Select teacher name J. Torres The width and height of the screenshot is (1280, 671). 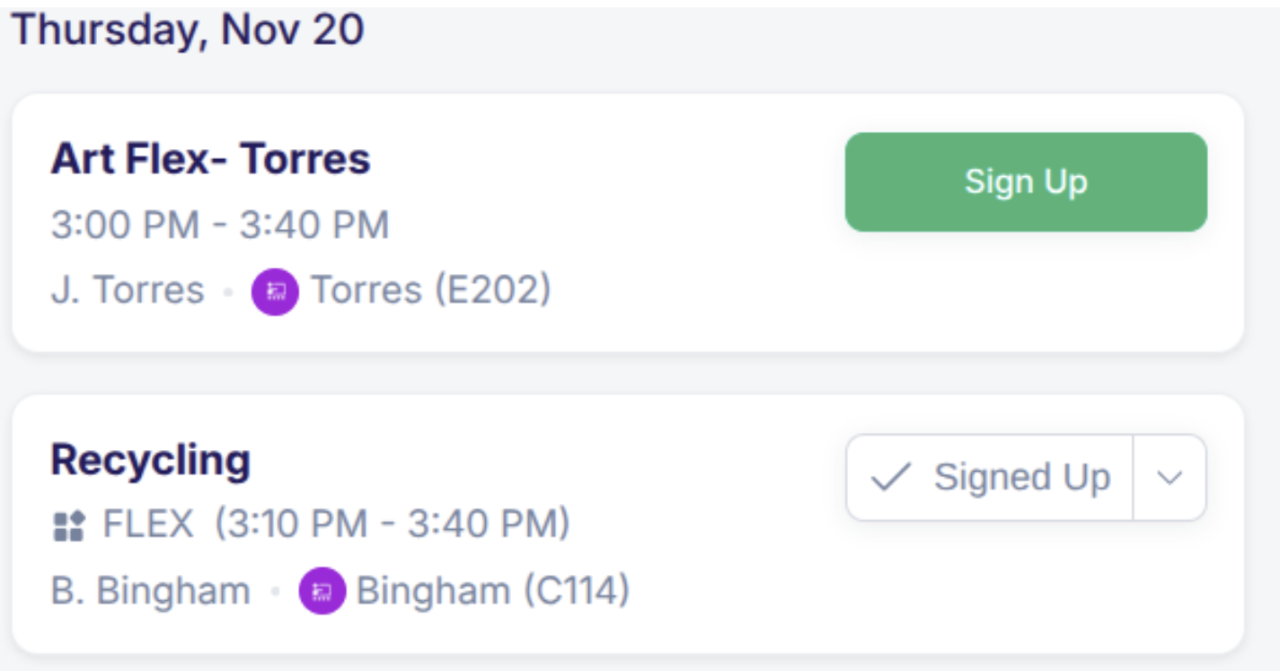[127, 291]
